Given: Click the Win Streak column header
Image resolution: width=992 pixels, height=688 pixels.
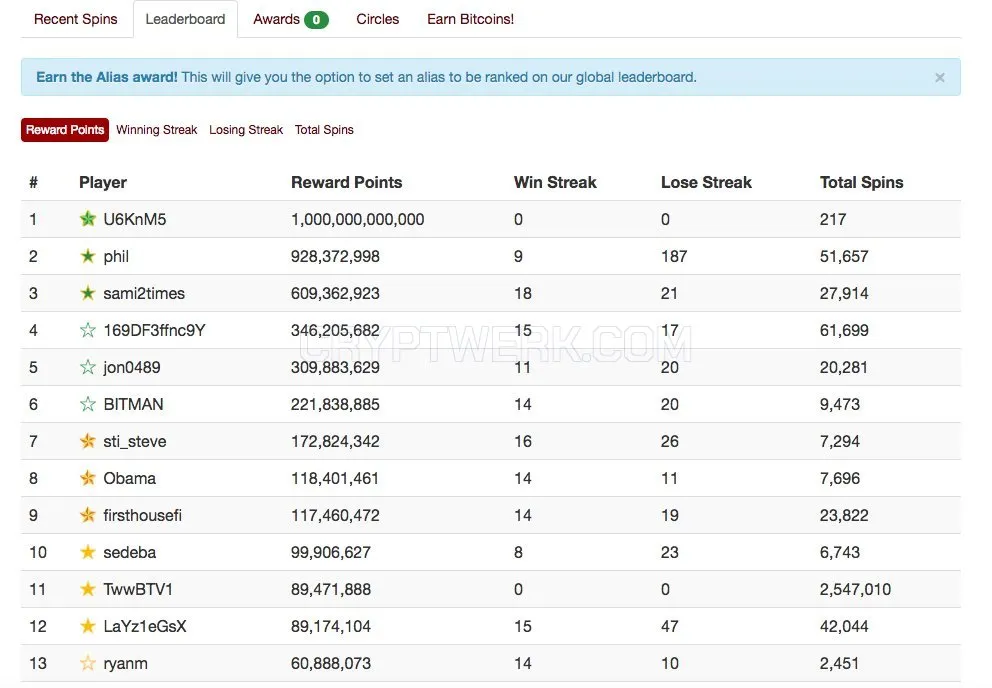Looking at the screenshot, I should 555,182.
